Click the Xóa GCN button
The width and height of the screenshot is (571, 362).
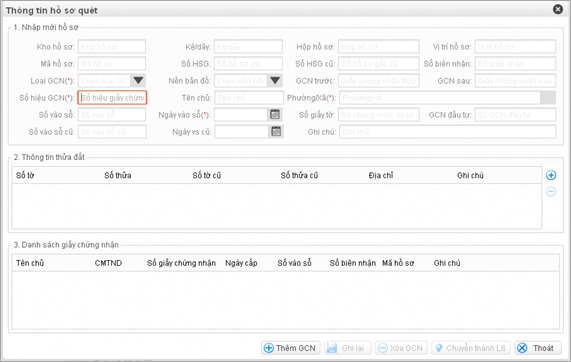(401, 348)
